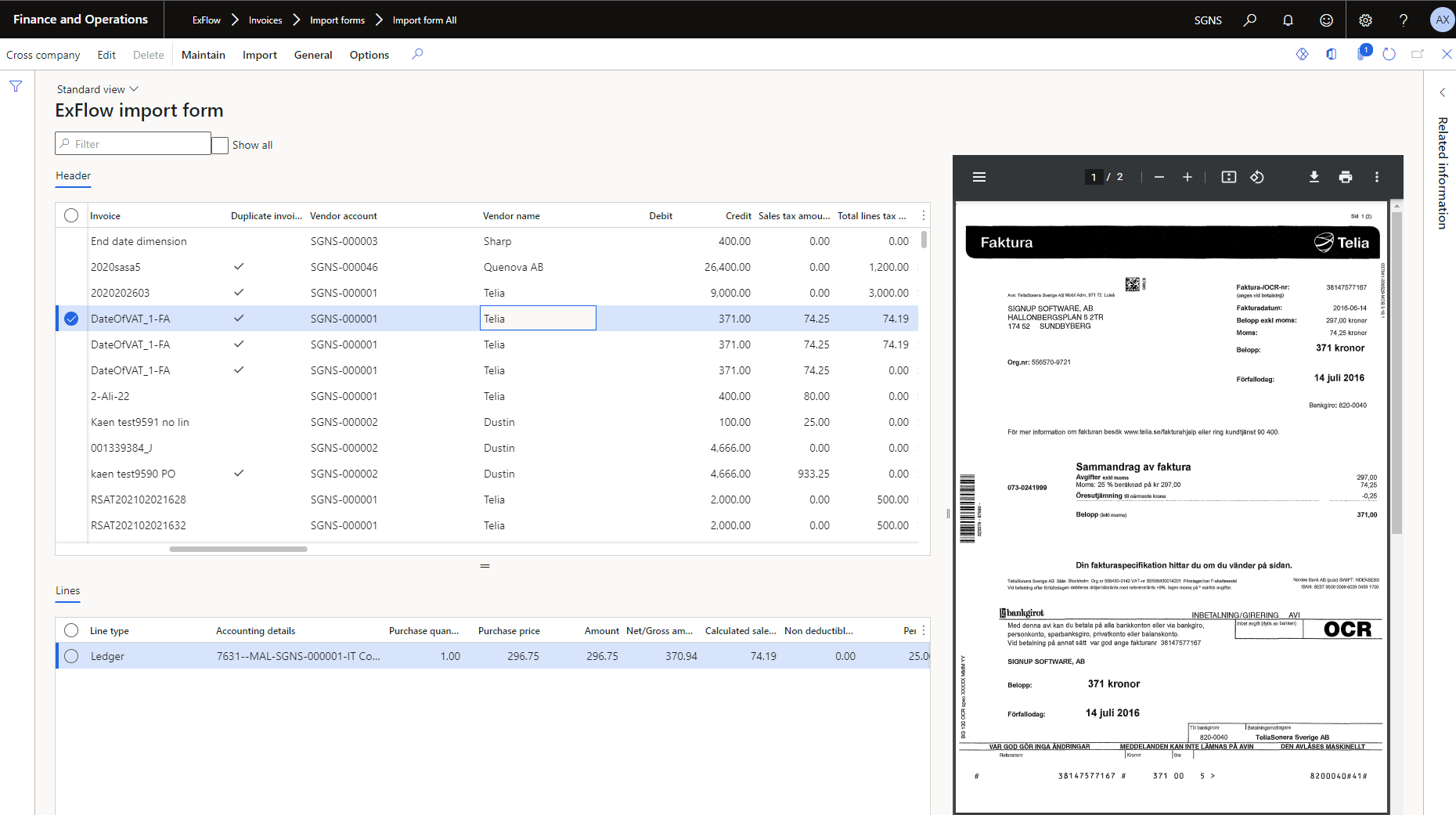Sort by Invoice column header

click(106, 216)
